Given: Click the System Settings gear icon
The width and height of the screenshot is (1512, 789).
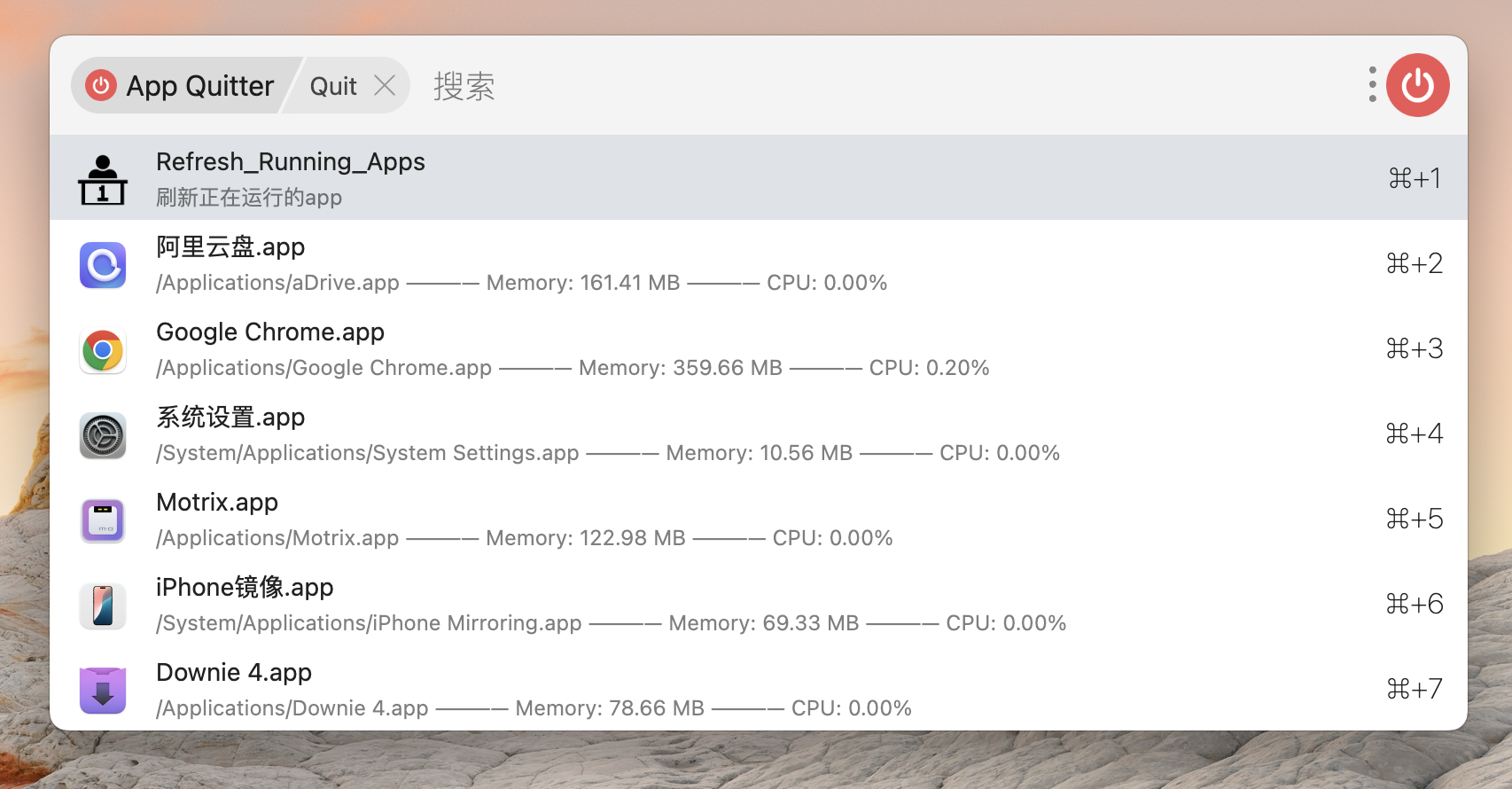Looking at the screenshot, I should pos(103,435).
